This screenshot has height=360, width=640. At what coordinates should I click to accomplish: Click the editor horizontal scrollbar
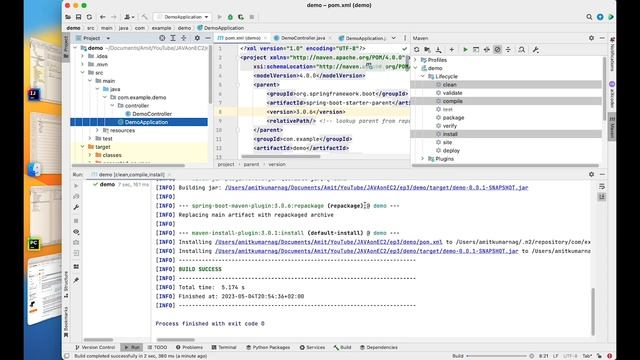pyautogui.click(x=281, y=156)
